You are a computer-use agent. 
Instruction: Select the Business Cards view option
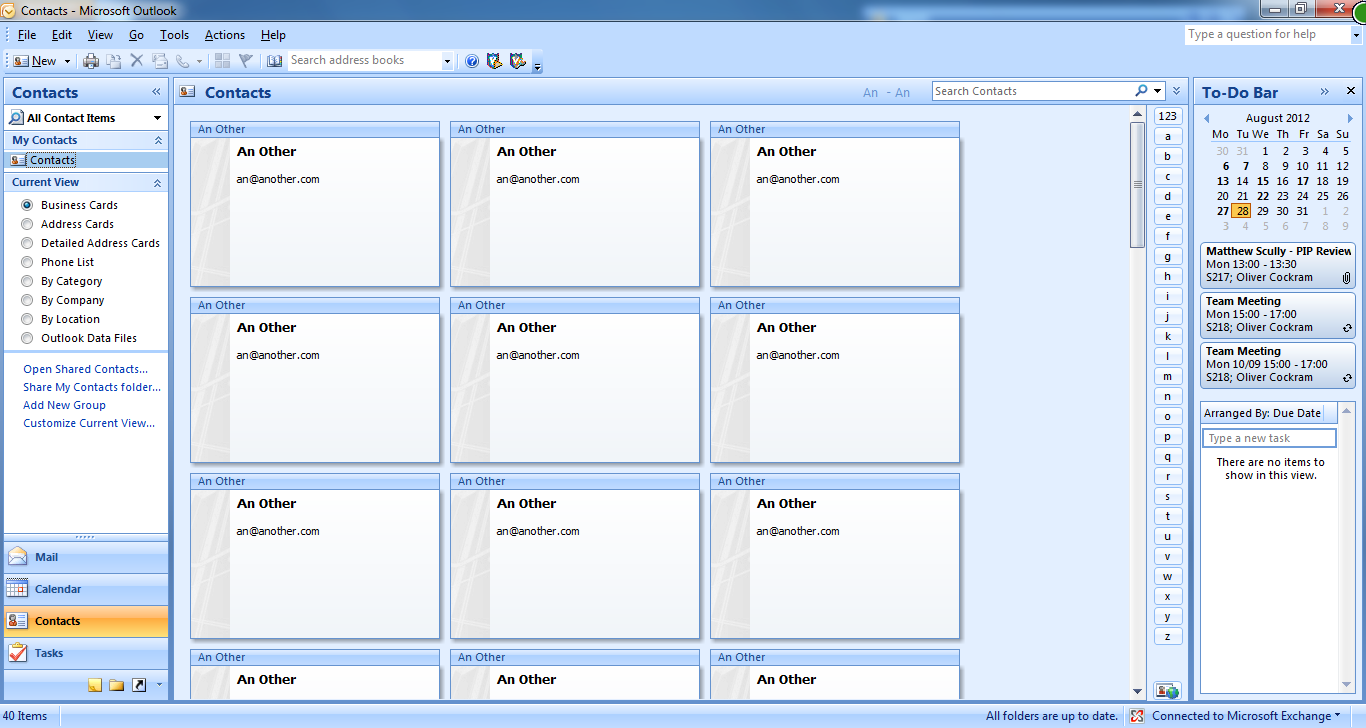pos(27,205)
